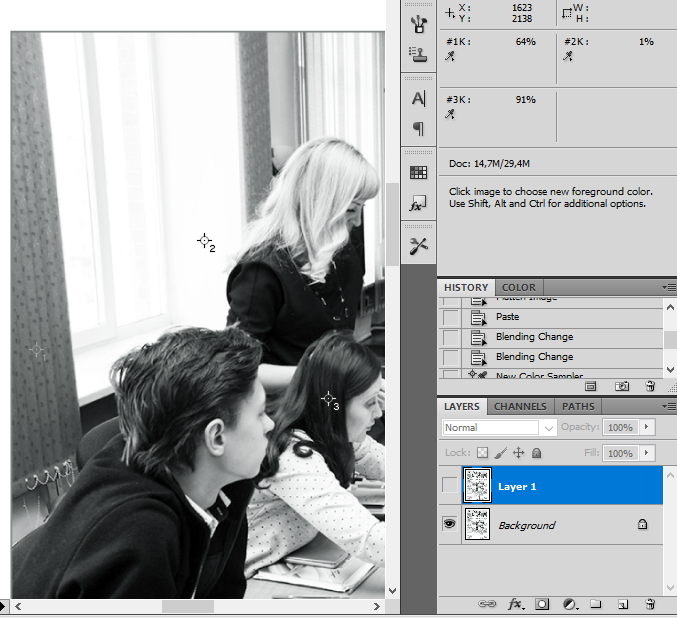Screen dimensions: 677x618
Task: Open #2K sampler eyedropper mode menu
Action: [568, 56]
